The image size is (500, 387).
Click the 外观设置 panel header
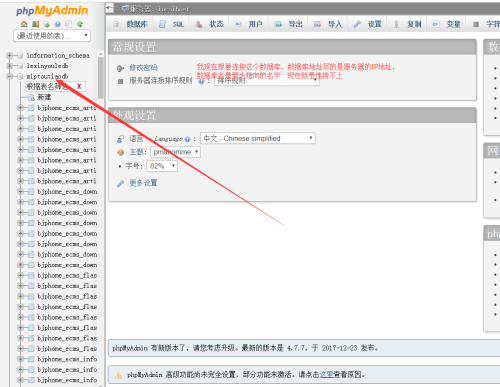point(292,115)
